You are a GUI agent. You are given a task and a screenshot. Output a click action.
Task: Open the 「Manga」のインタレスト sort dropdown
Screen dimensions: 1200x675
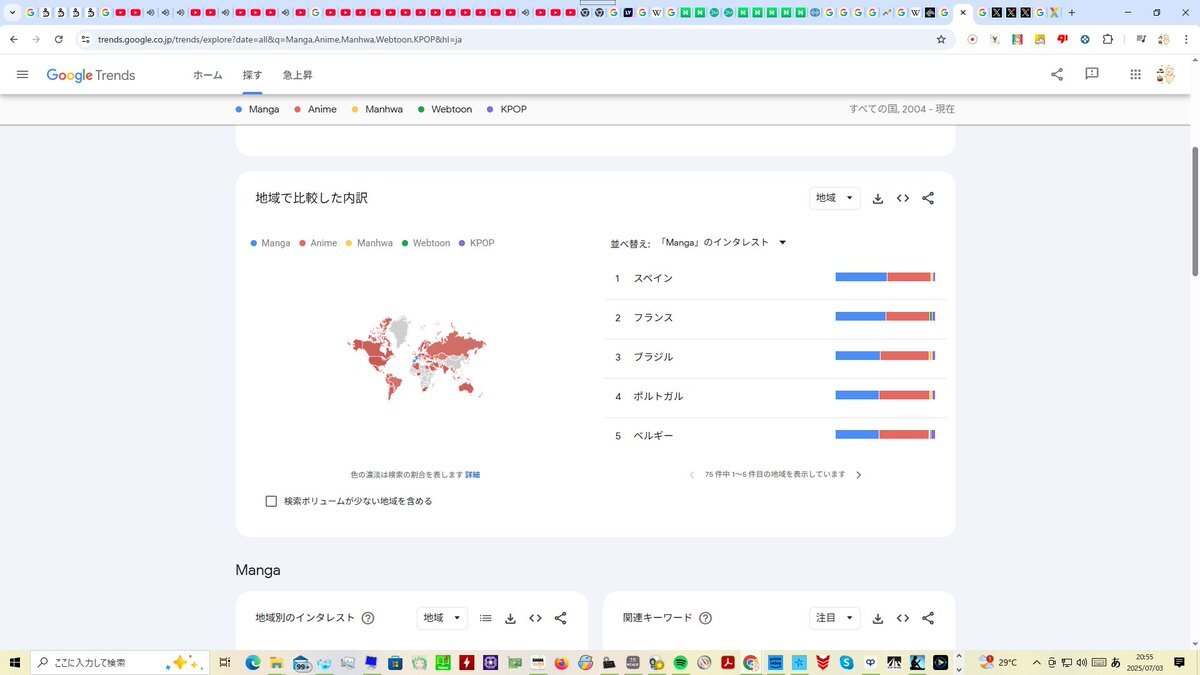click(723, 242)
